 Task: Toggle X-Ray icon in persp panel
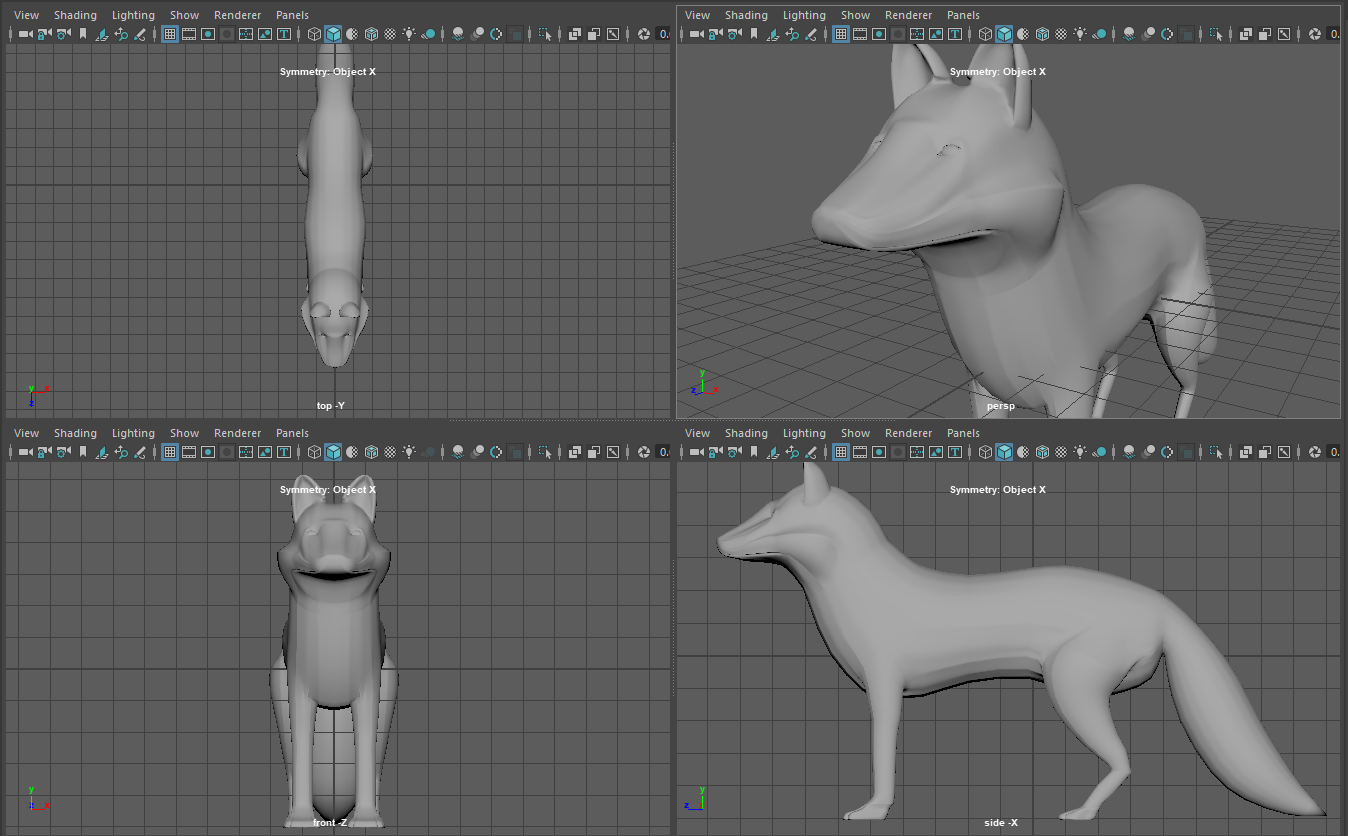coord(1246,34)
